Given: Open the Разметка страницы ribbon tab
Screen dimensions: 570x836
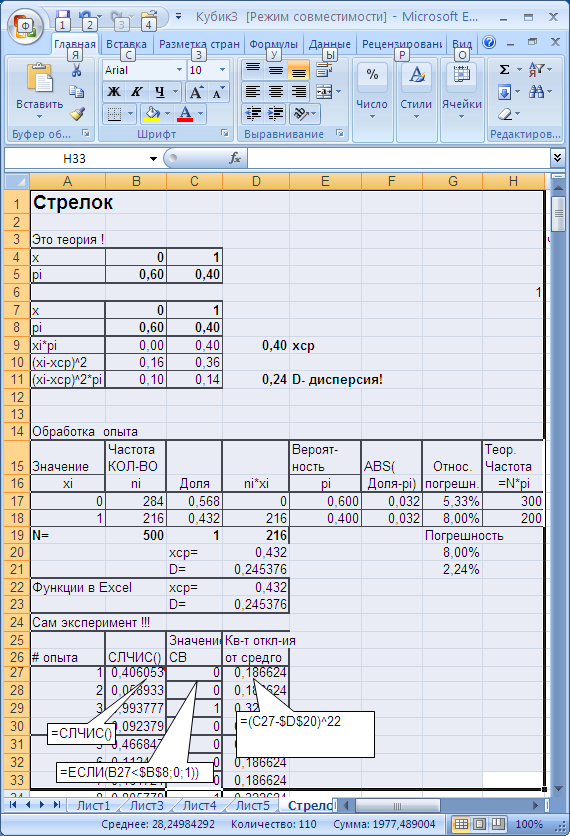Looking at the screenshot, I should [199, 44].
